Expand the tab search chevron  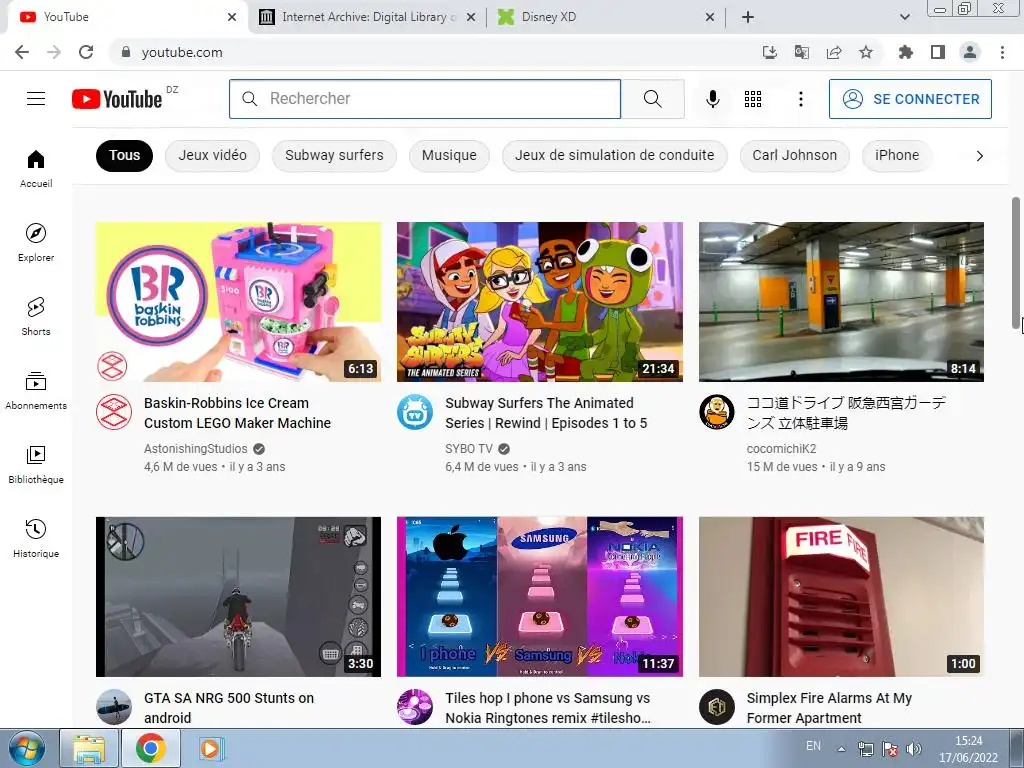904,17
